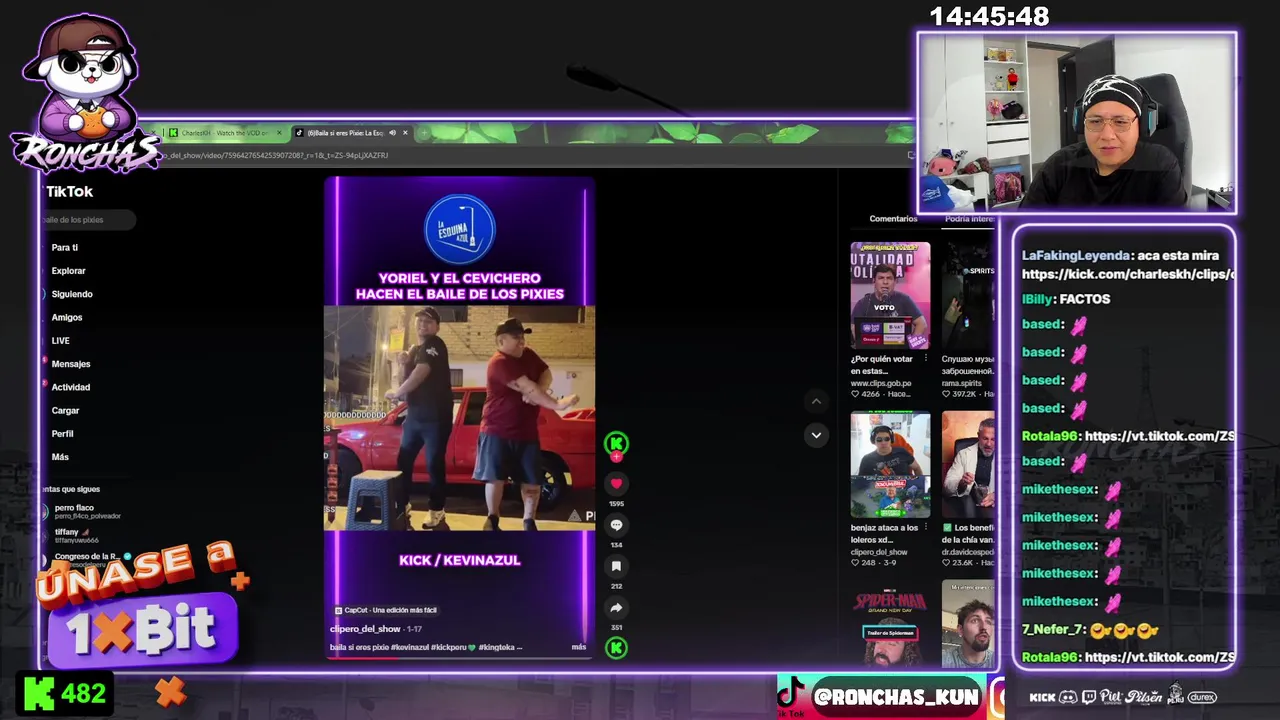Pause the Yoriel y el Cevichero video
1280x720 pixels.
[459, 418]
